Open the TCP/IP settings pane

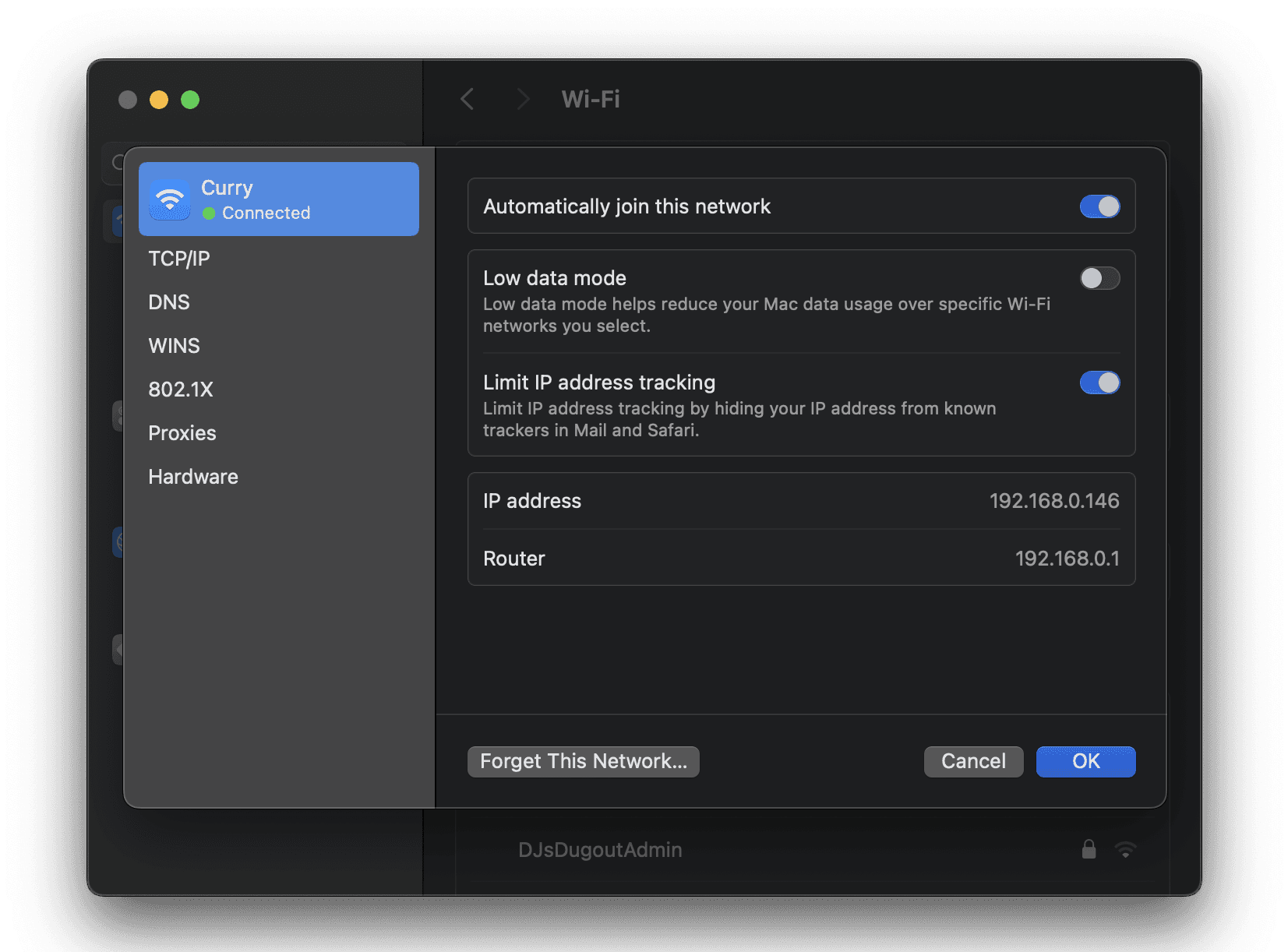pyautogui.click(x=179, y=258)
